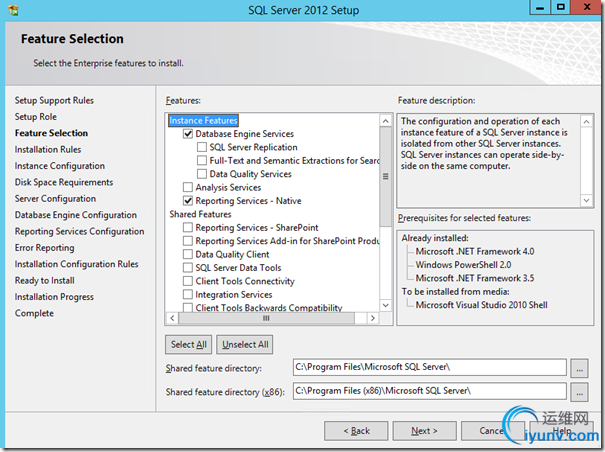Select the Setup Support Rules step
Viewport: 605px width, 452px height.
click(54, 100)
